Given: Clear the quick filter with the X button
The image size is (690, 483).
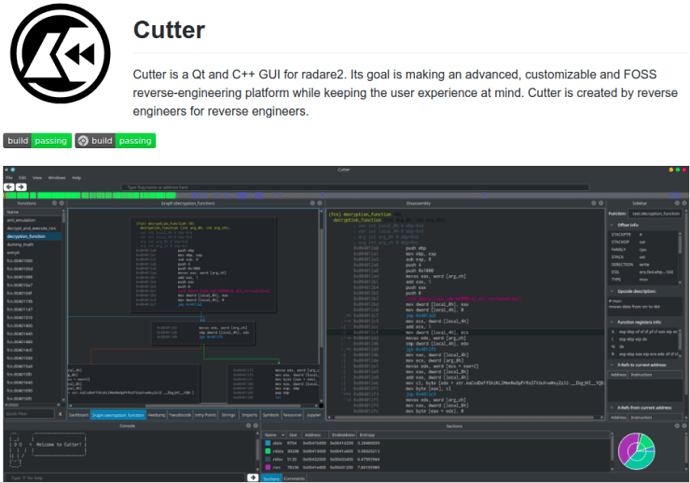Looking at the screenshot, I should 61,414.
